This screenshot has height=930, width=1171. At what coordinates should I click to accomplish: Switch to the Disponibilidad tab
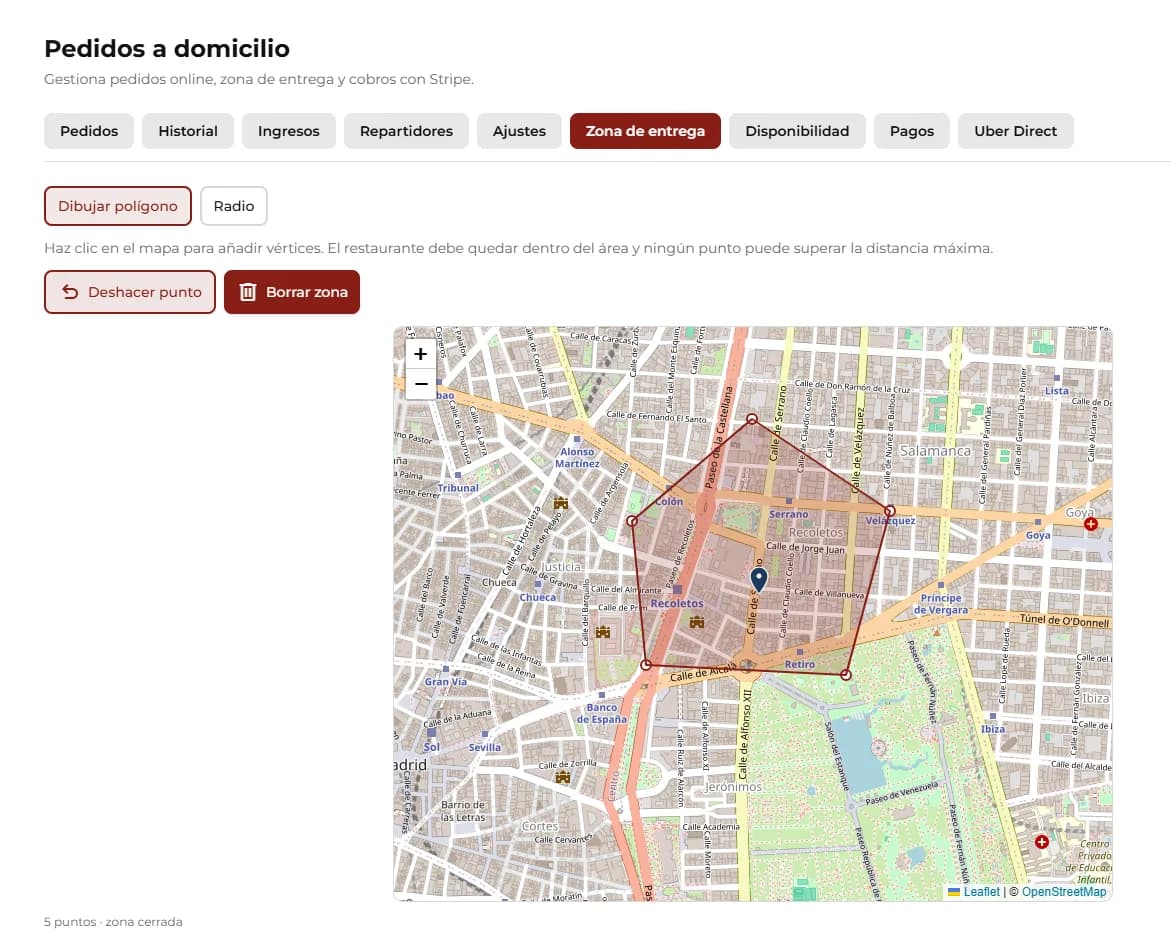(797, 131)
